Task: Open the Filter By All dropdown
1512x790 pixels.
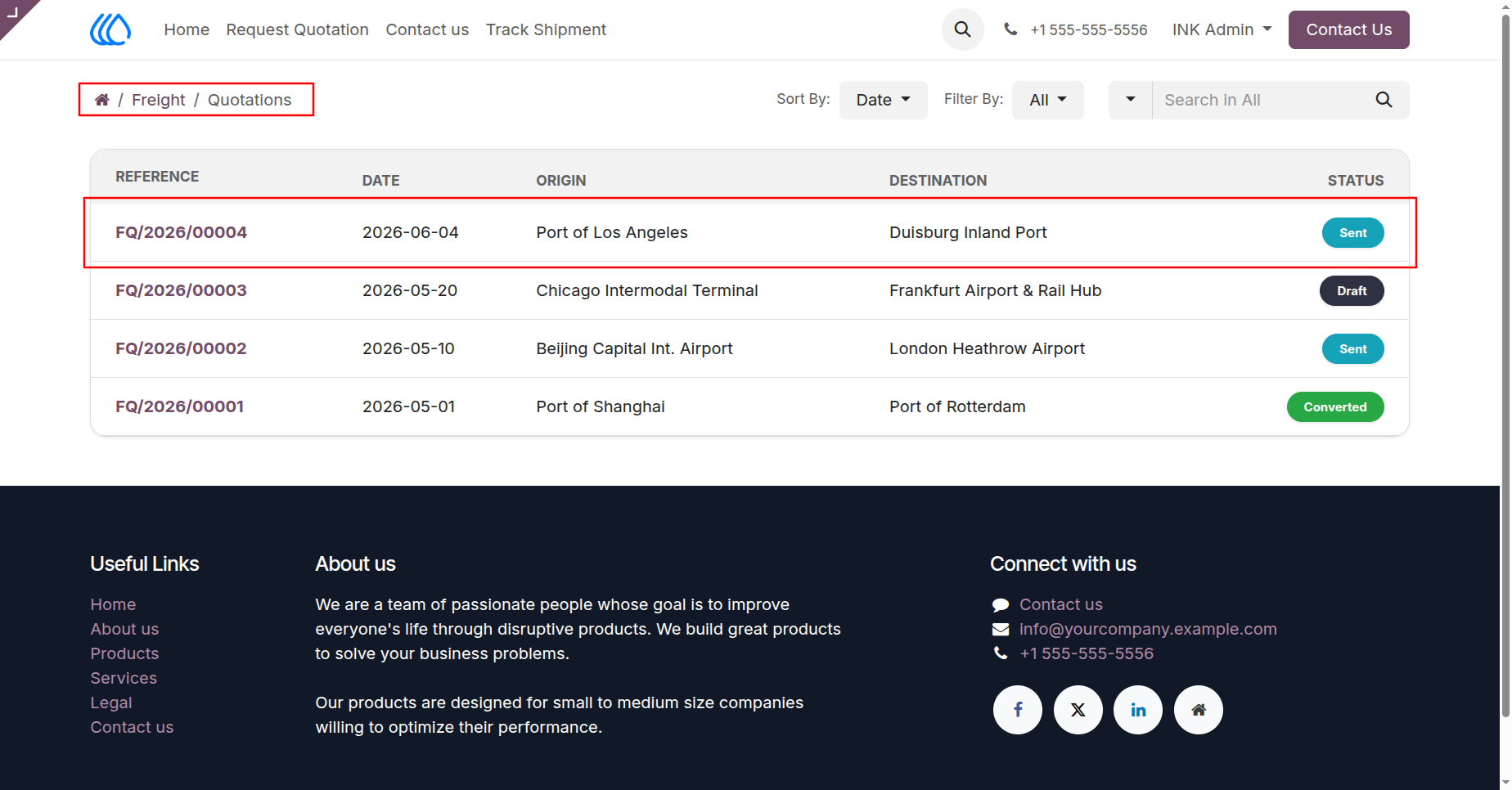Action: click(1047, 100)
